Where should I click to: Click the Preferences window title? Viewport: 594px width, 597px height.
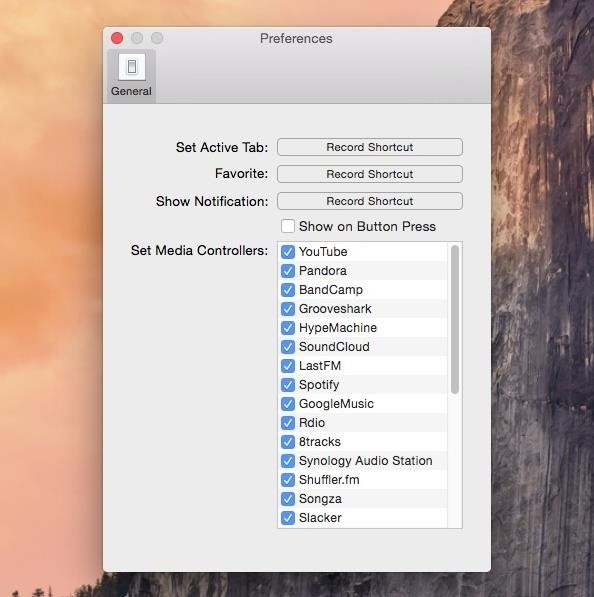coord(296,38)
